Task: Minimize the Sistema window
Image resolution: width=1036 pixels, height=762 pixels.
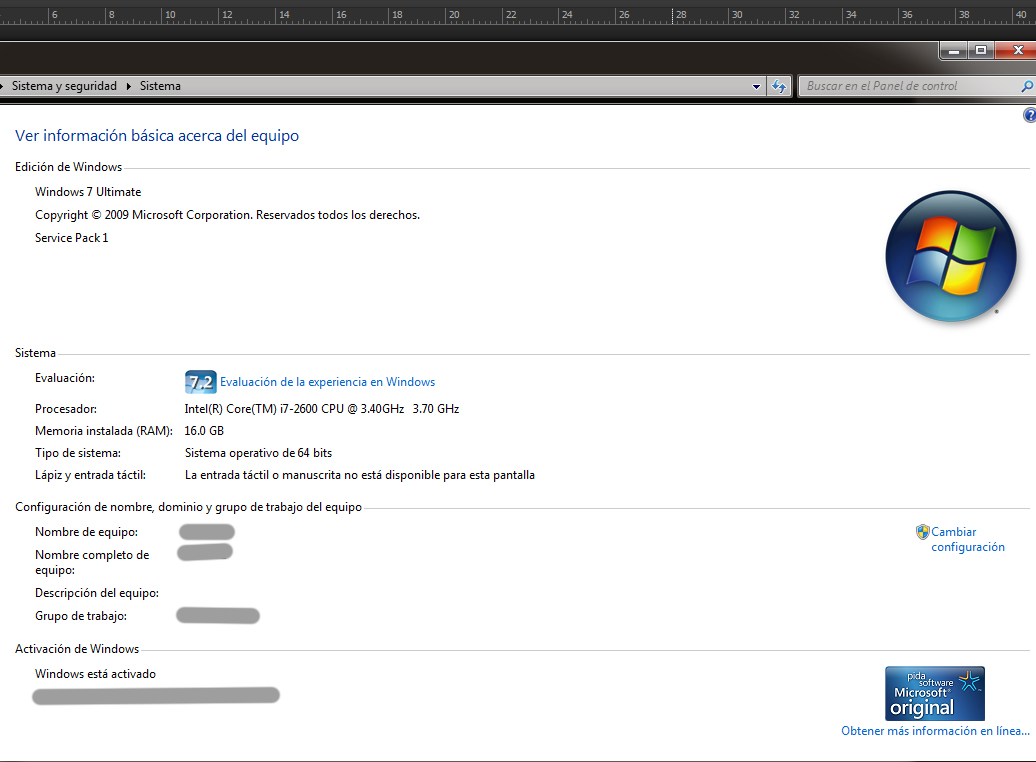Action: coord(953,50)
